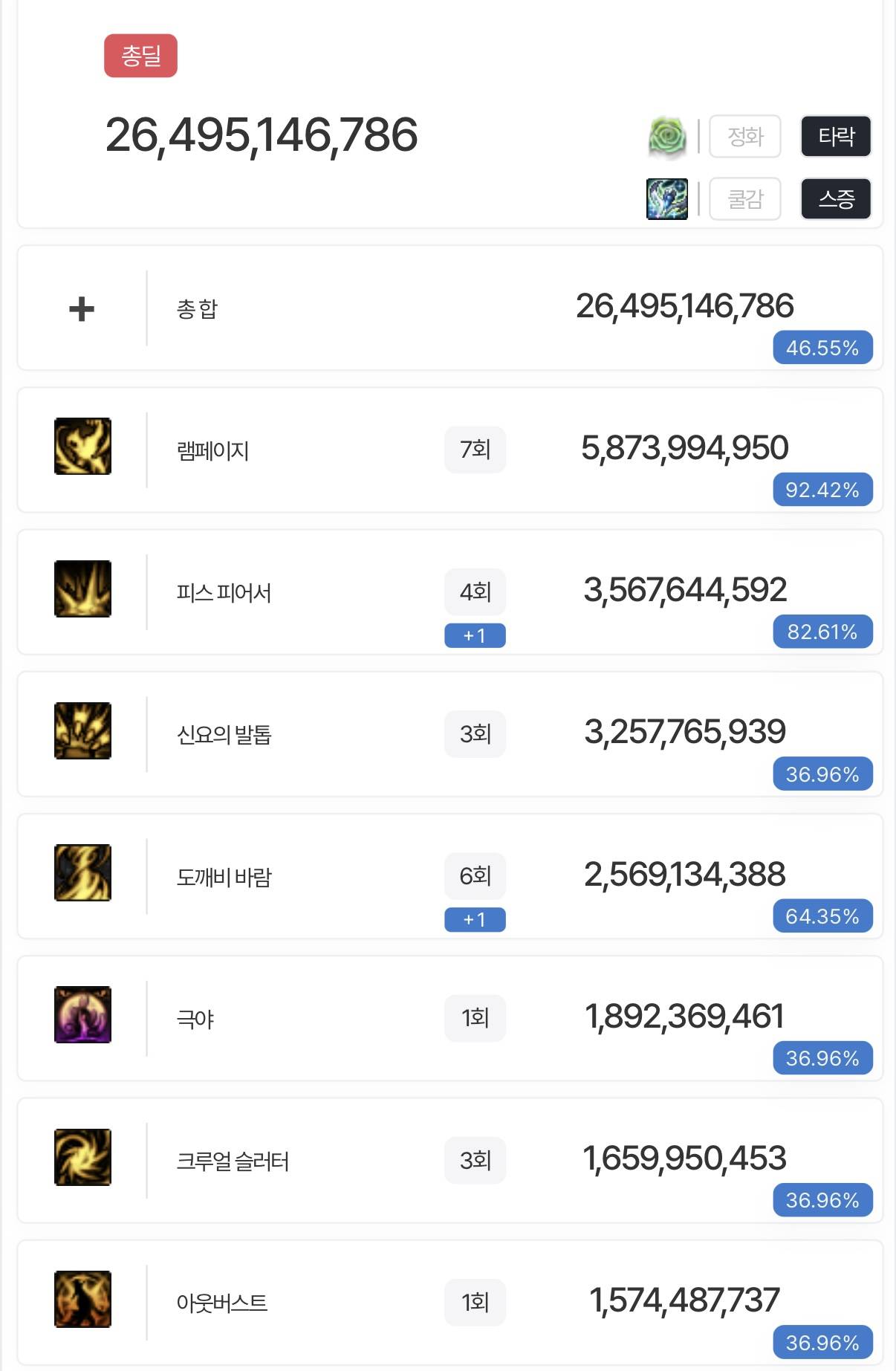Image resolution: width=896 pixels, height=1371 pixels.
Task: Click the blue crystal gem icon
Action: click(x=667, y=199)
